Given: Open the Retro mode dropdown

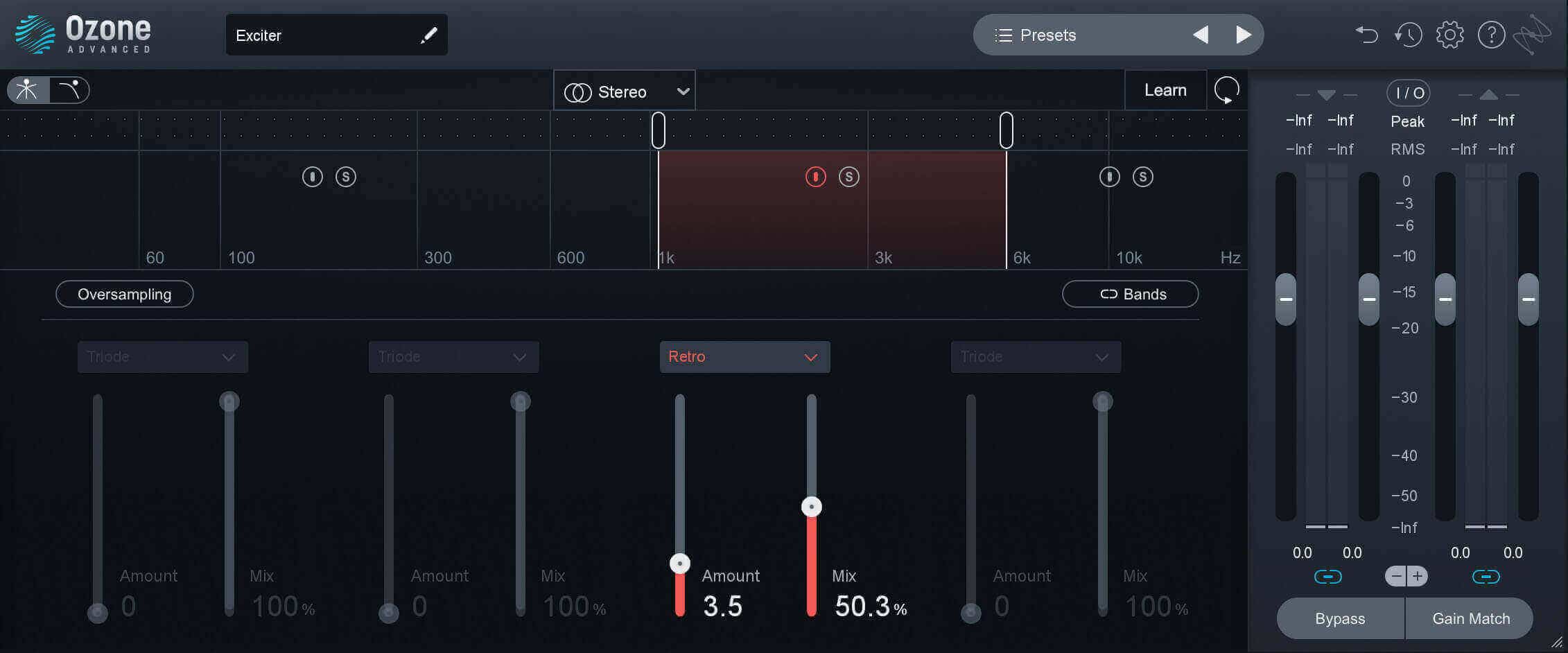Looking at the screenshot, I should point(745,357).
